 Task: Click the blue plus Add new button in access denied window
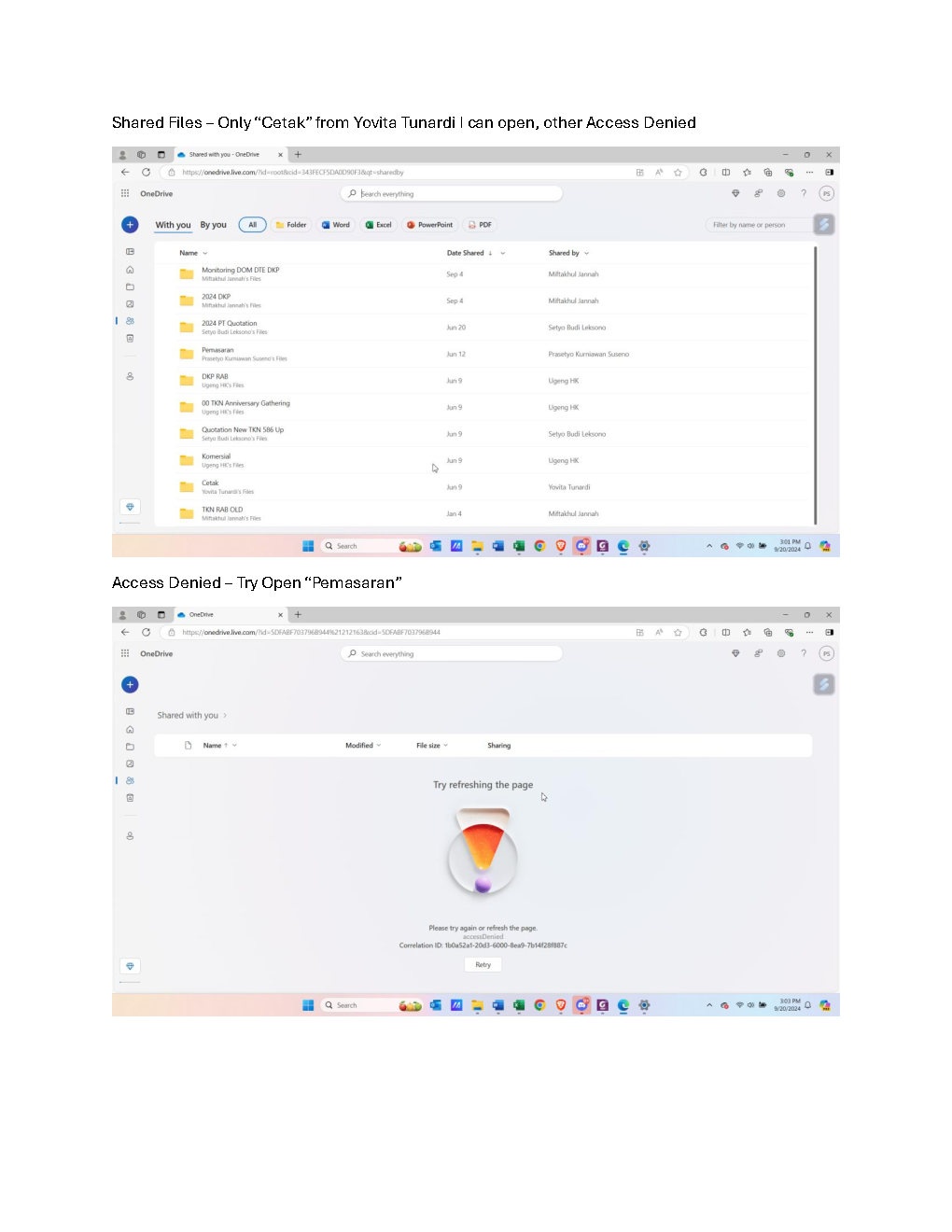[x=130, y=685]
